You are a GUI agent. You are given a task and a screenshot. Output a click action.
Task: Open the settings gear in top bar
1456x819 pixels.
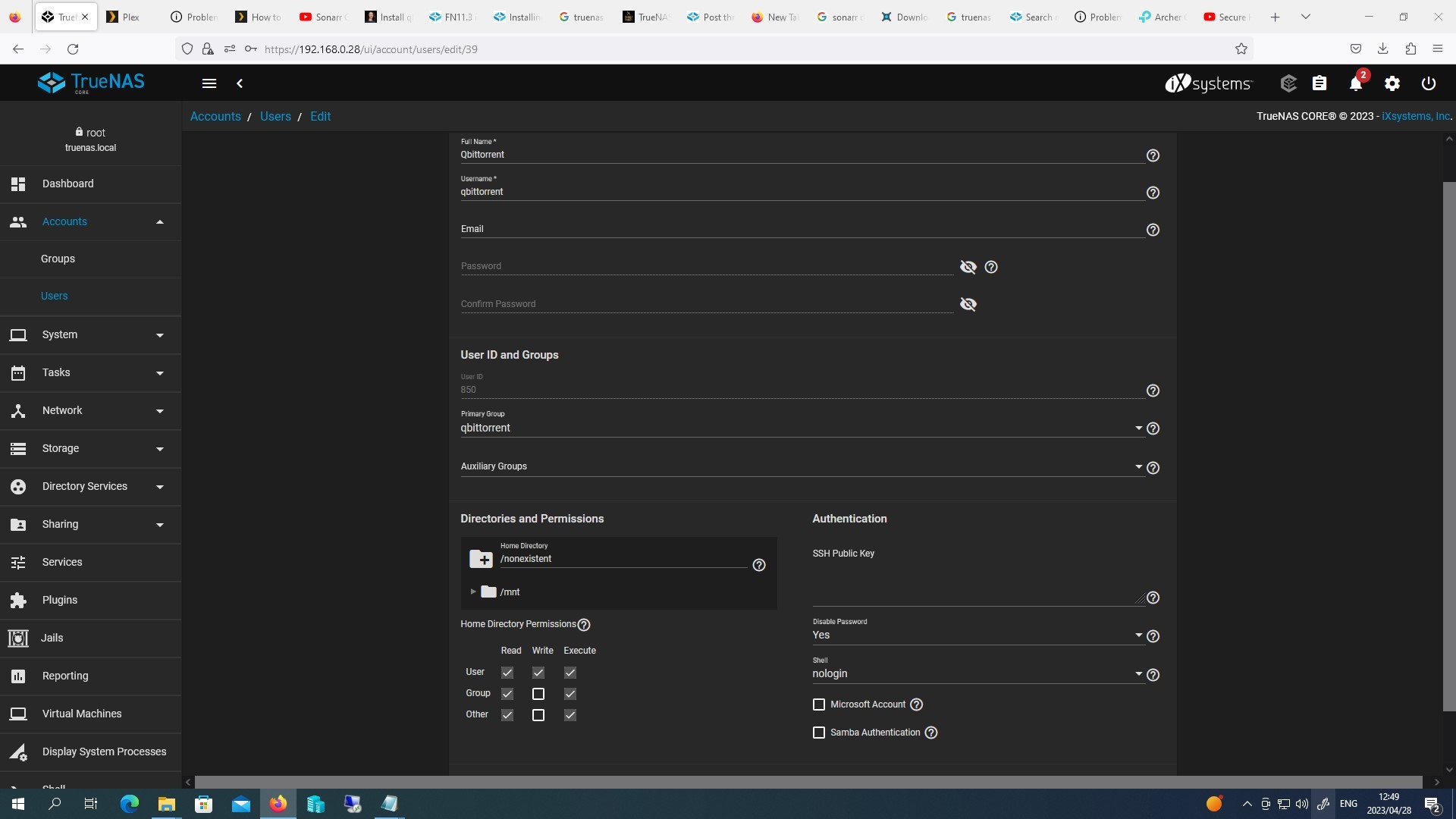pyautogui.click(x=1392, y=83)
